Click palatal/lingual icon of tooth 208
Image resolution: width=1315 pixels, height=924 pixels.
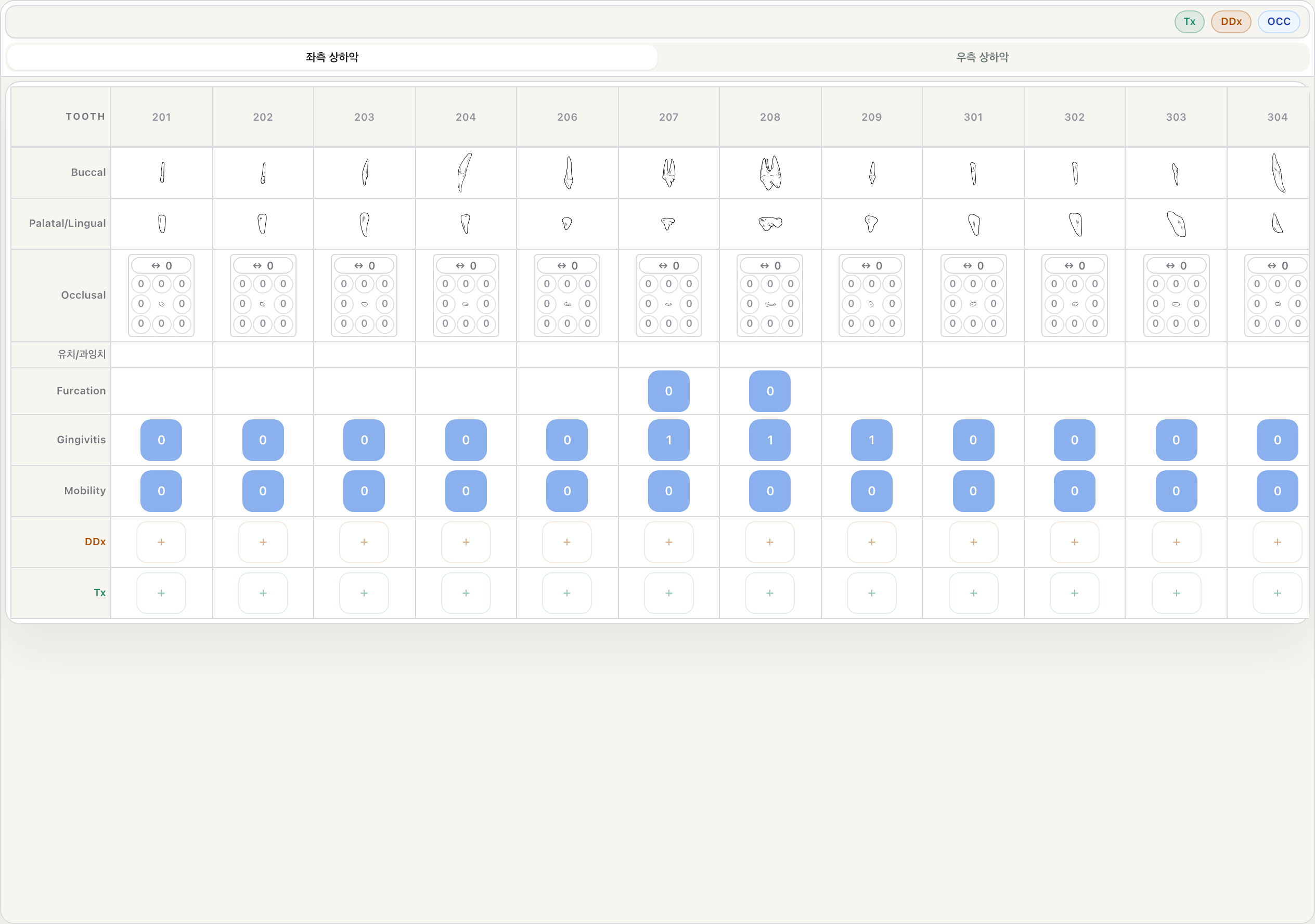pyautogui.click(x=770, y=223)
